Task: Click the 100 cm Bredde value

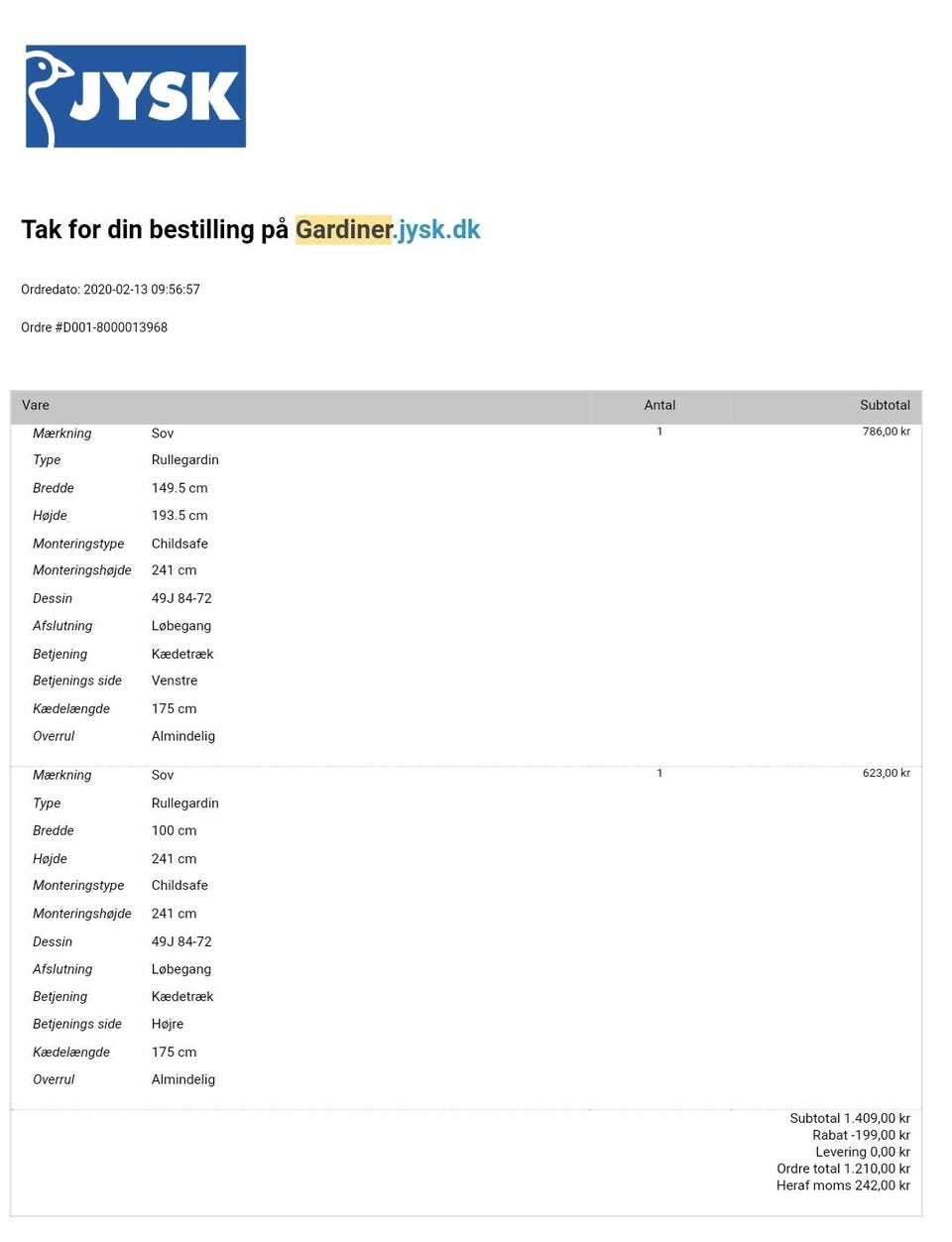Action: tap(174, 830)
